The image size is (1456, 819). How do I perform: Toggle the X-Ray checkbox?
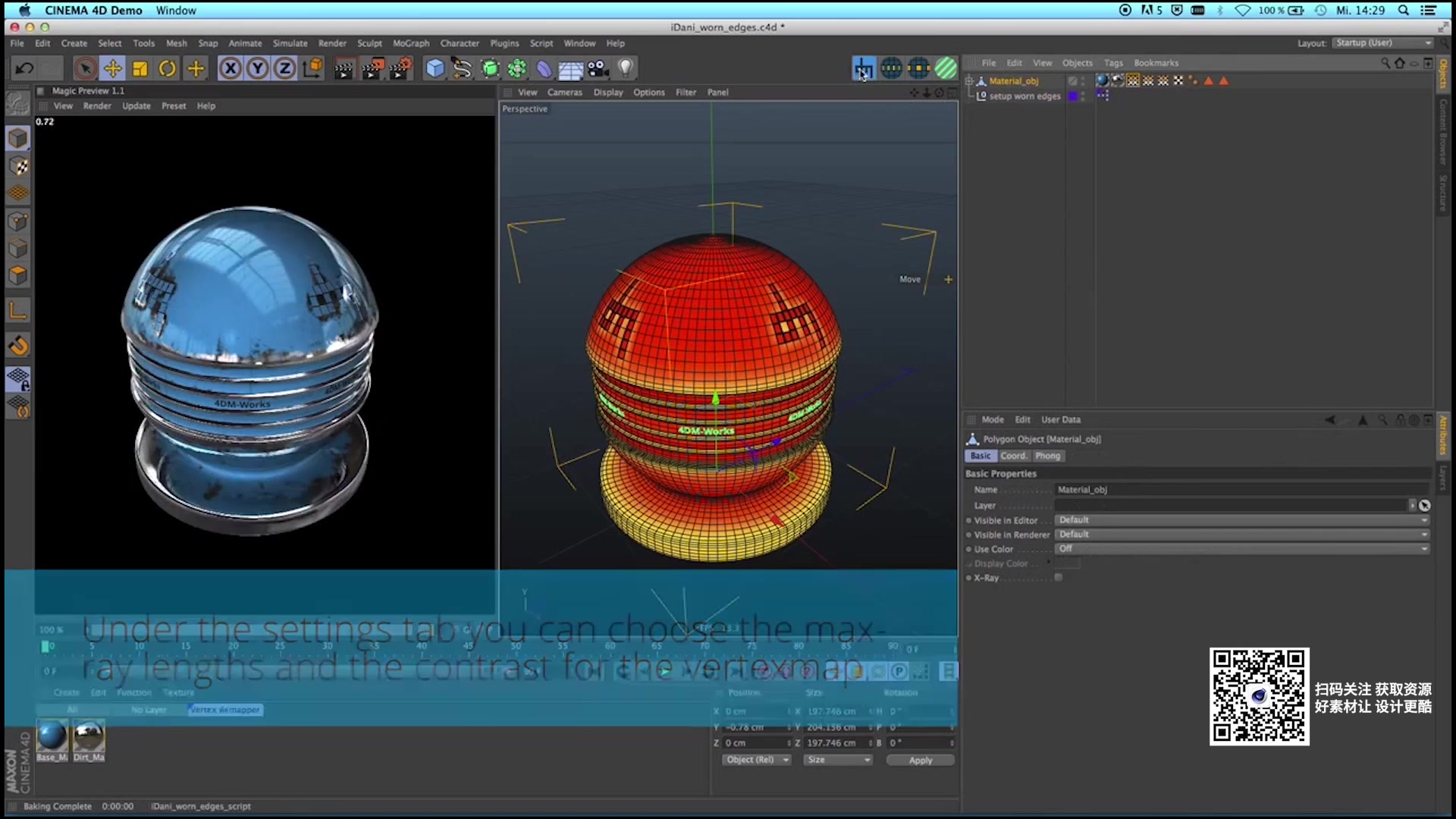click(1059, 578)
